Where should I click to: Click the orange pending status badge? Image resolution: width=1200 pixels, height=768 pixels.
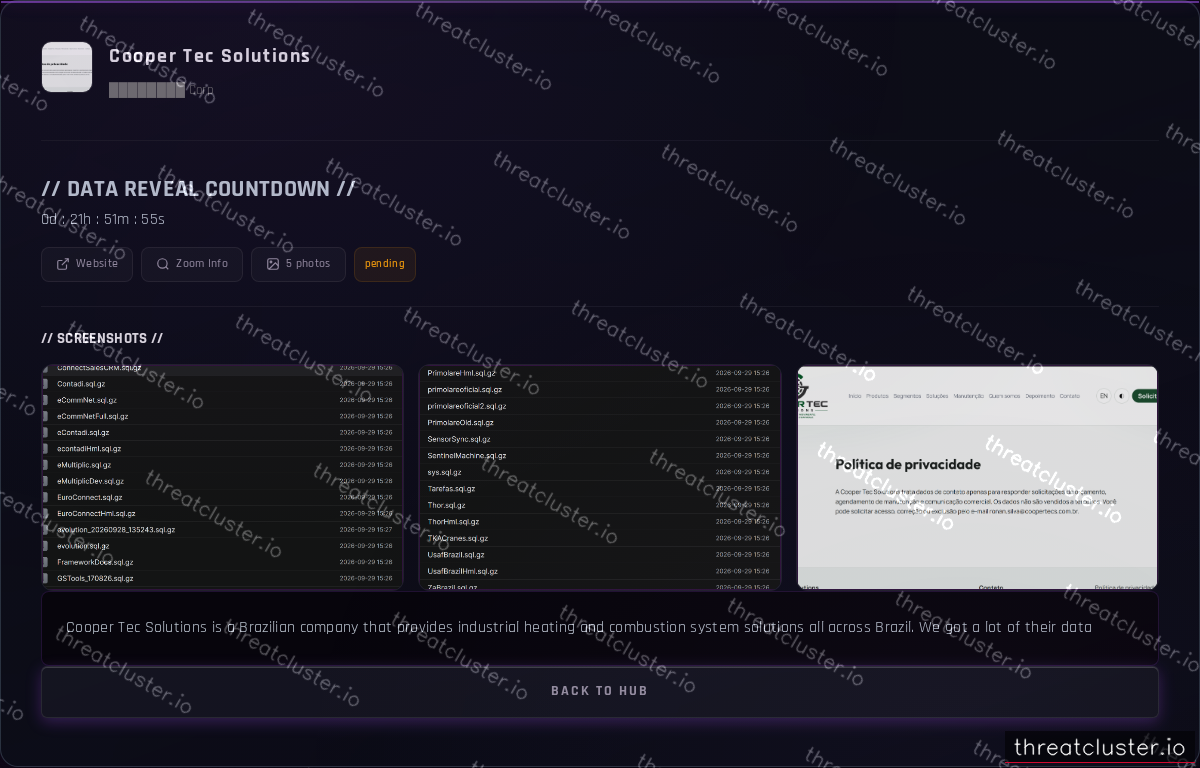[385, 264]
